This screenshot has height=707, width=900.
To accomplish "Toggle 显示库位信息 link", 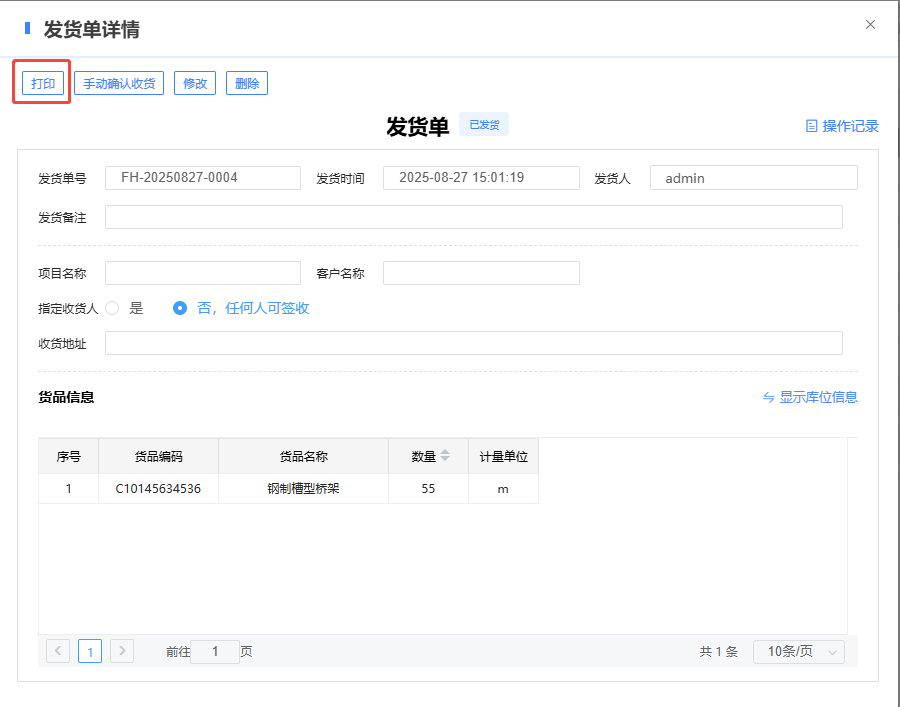I will tap(810, 397).
